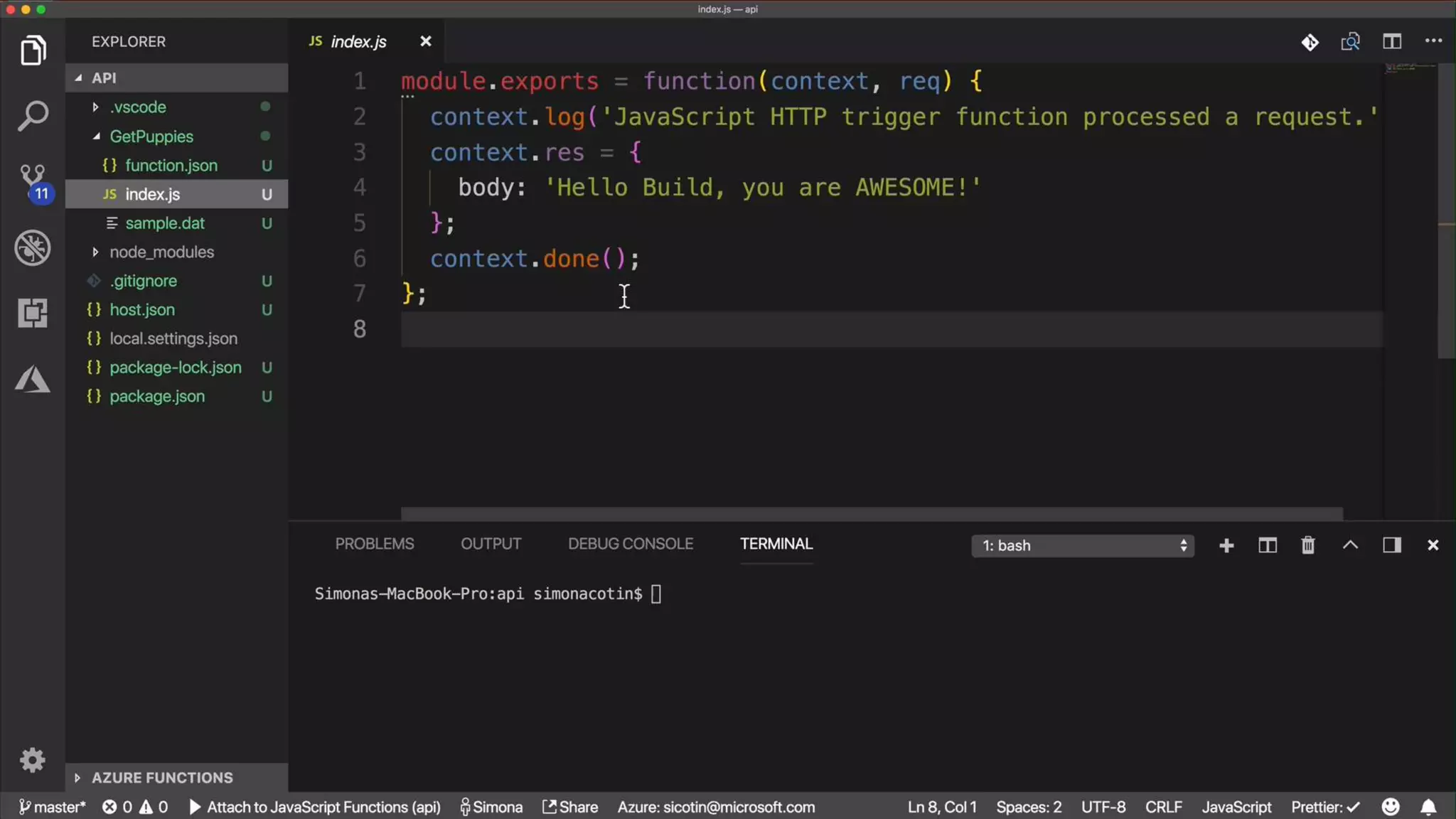Expand the node_modules folder

pyautogui.click(x=161, y=252)
